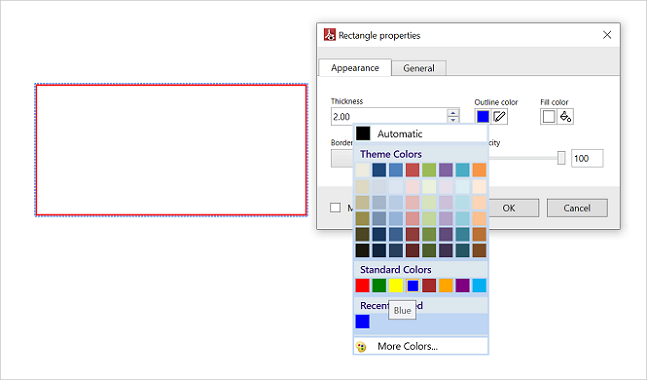The image size is (647, 380).
Task: Pick the cream theme color in top row
Action: click(x=363, y=170)
